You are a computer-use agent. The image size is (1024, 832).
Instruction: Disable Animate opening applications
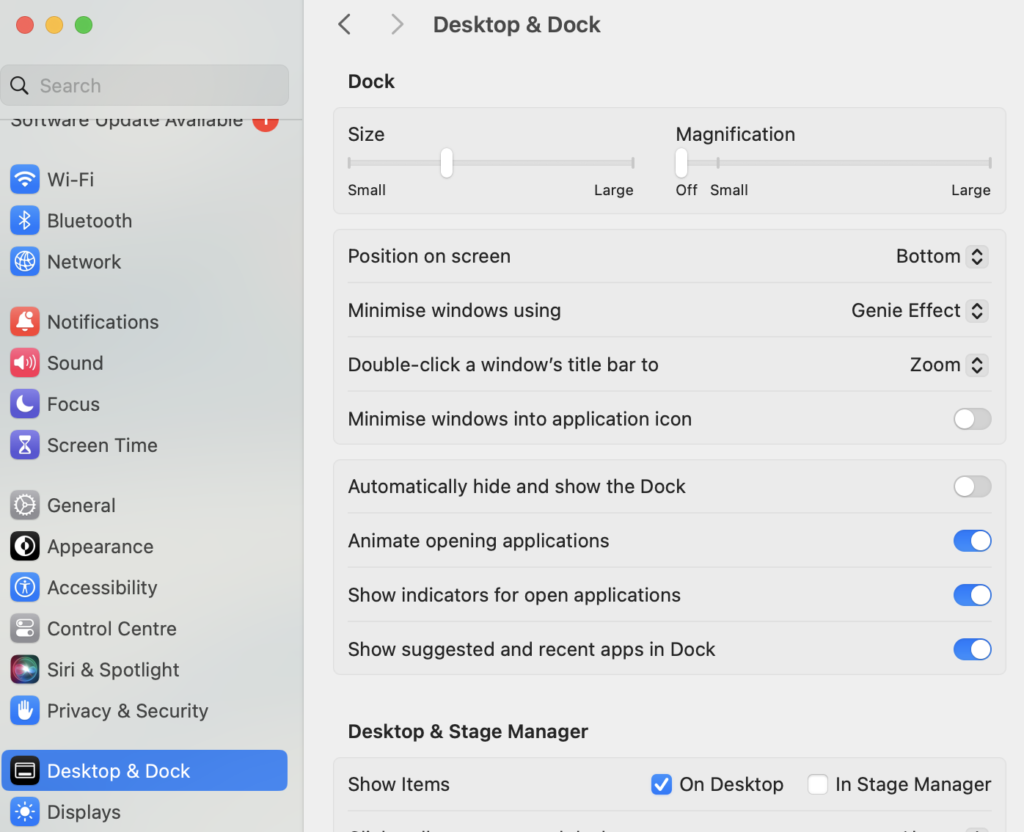pyautogui.click(x=971, y=540)
